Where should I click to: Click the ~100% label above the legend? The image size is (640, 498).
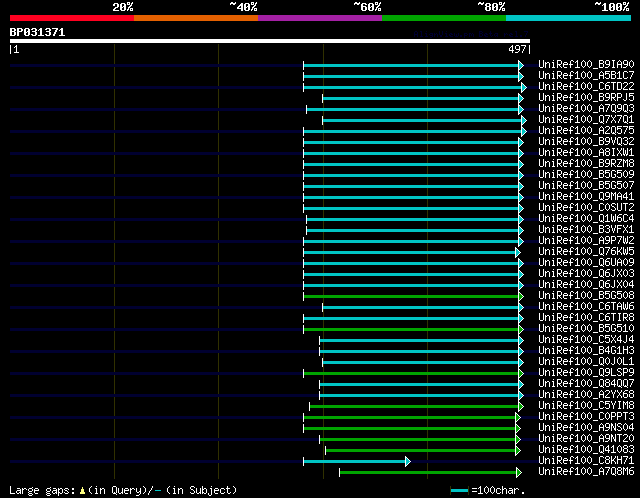(x=612, y=7)
